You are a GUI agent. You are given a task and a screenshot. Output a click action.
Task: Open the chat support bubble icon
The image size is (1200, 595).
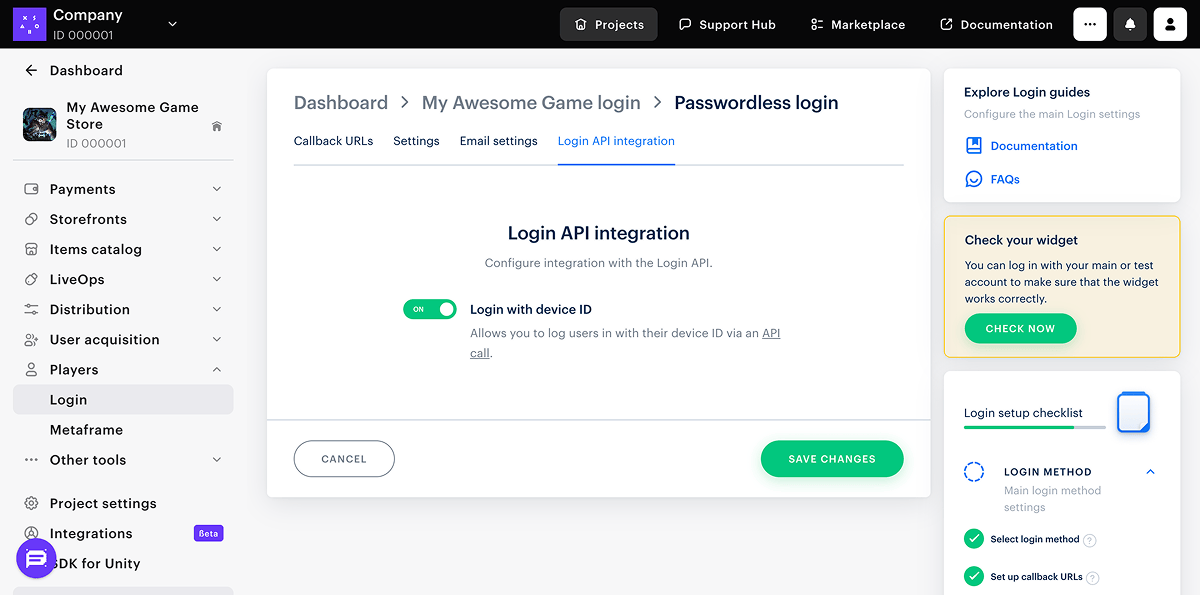36,558
